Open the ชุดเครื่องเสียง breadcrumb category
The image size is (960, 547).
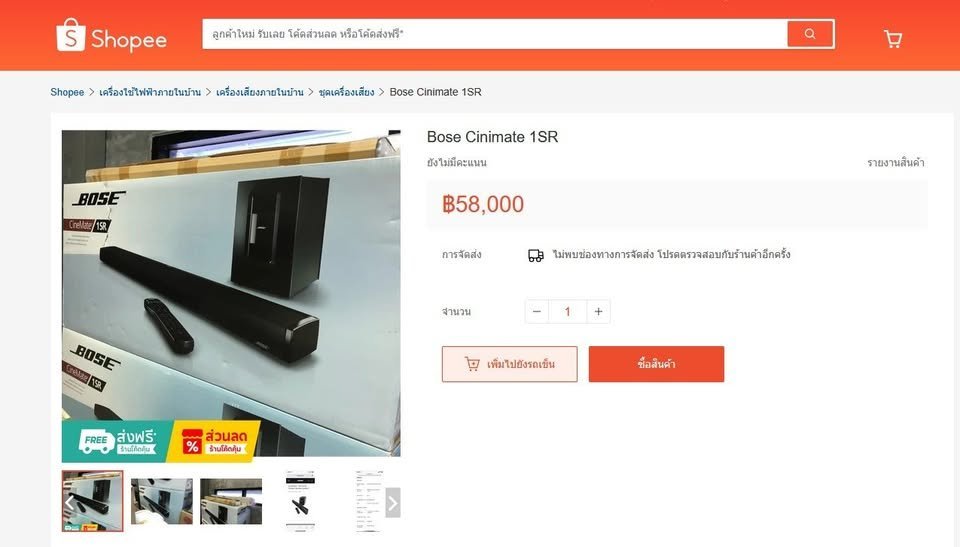(x=347, y=92)
